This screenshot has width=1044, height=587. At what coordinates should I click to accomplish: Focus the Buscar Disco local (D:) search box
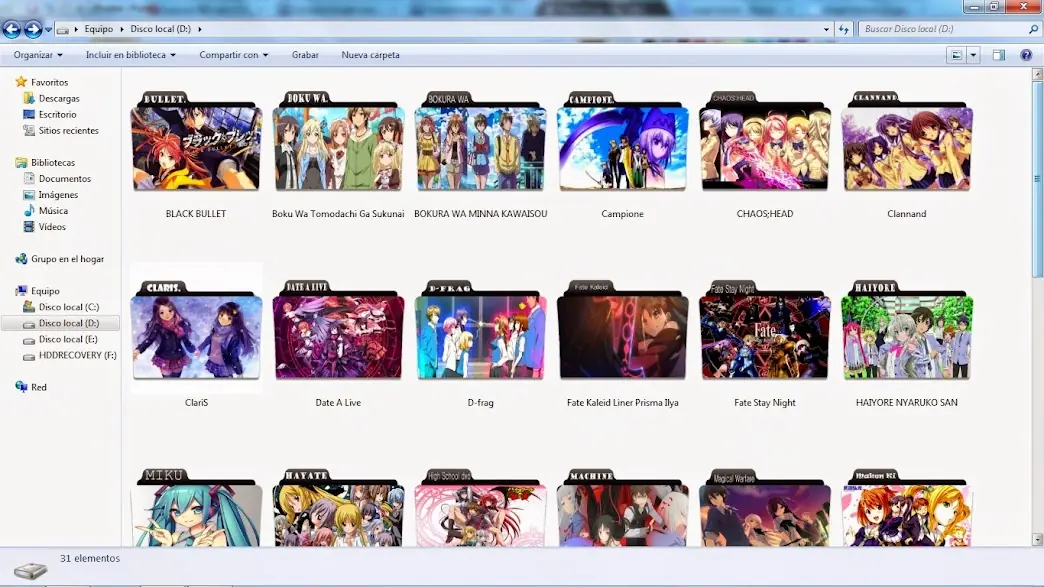point(942,29)
